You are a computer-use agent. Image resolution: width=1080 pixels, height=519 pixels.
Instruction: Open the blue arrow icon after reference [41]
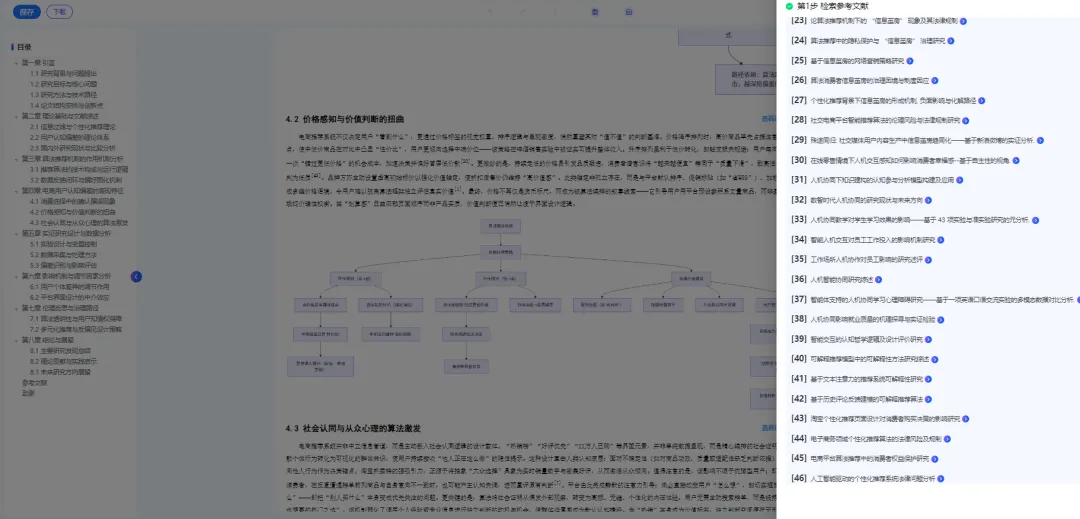coord(928,379)
